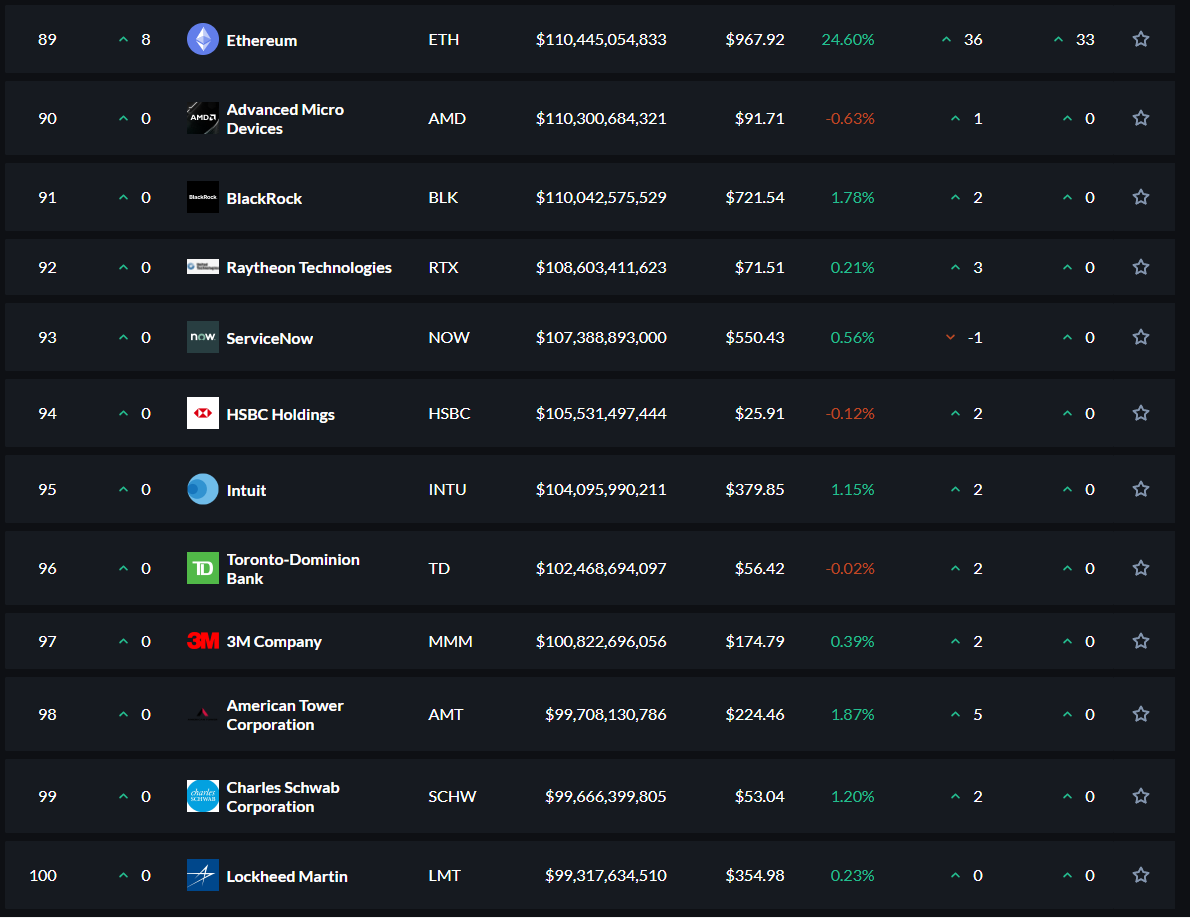Mark ServiceNow as favorite

click(x=1141, y=336)
